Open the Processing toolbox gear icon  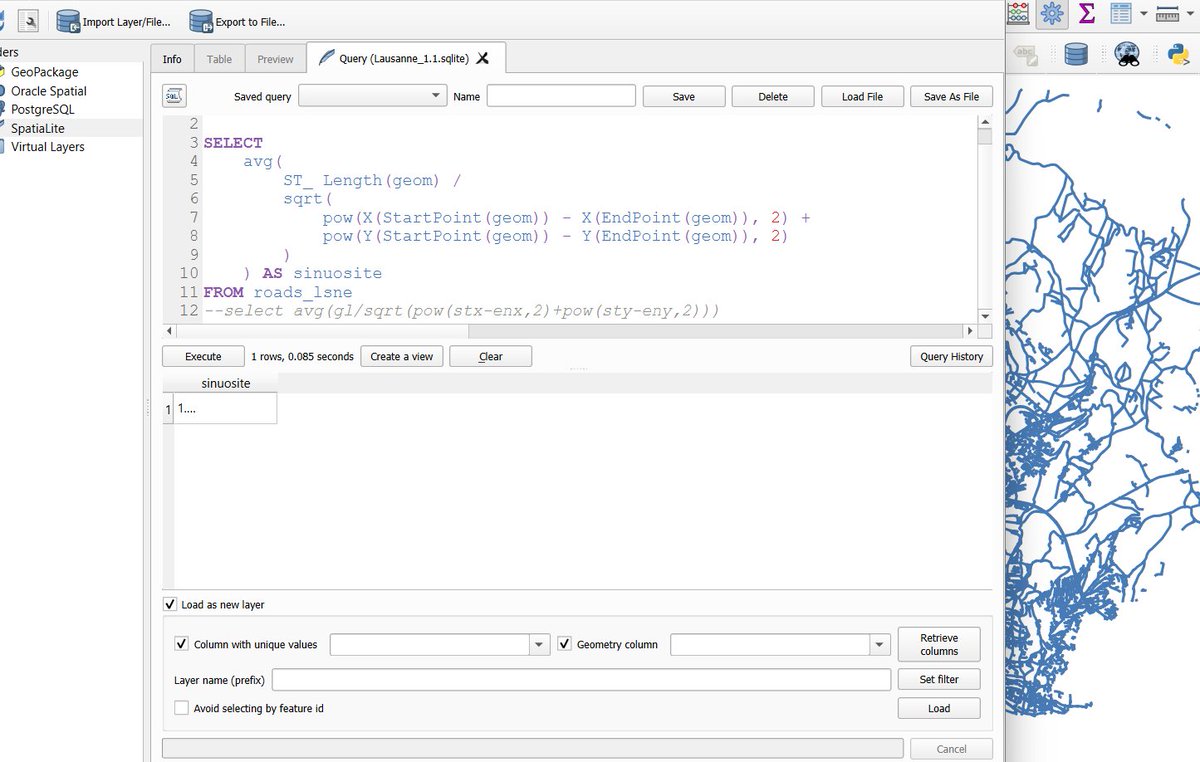pyautogui.click(x=1050, y=14)
